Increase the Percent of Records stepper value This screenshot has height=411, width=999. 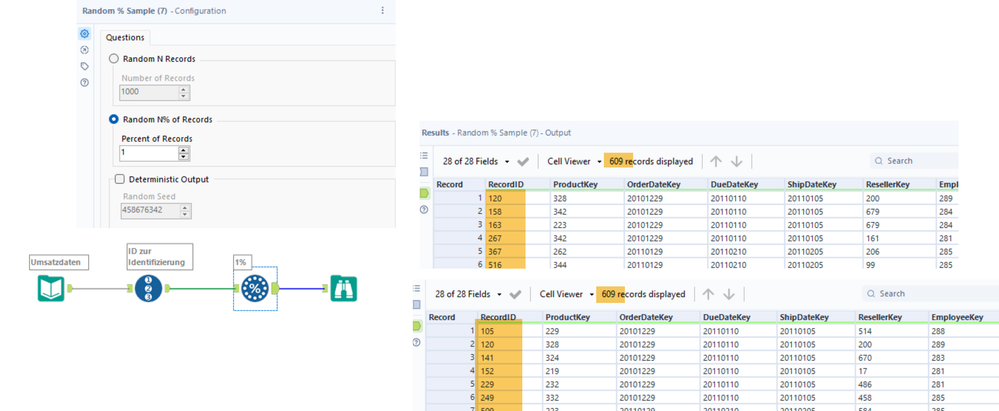pos(183,150)
